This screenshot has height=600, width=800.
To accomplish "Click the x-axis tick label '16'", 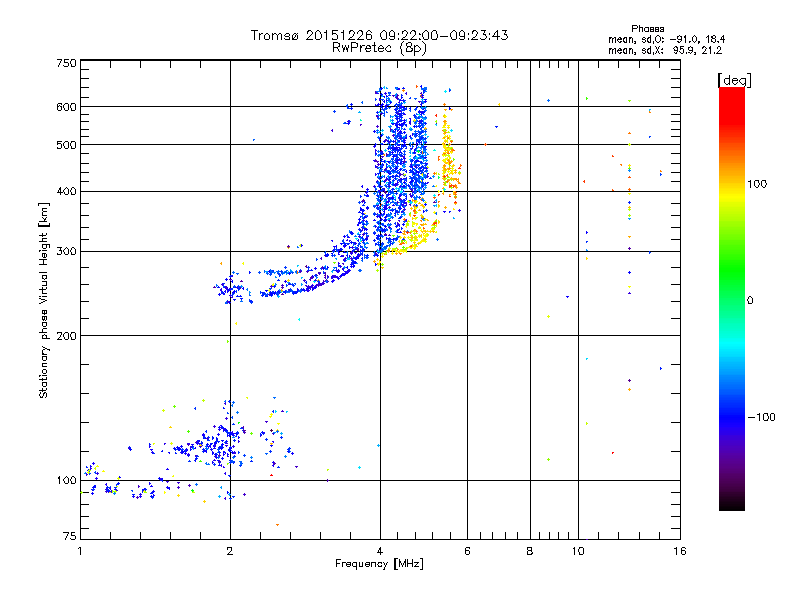I will (x=680, y=551).
